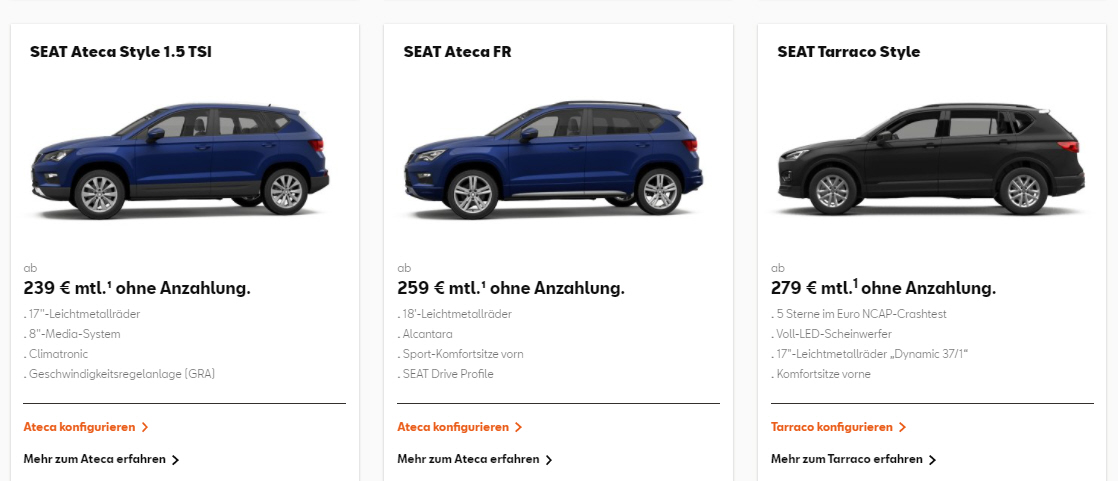The width and height of the screenshot is (1118, 481).
Task: Follow Mehr zum Ateca erfahren under Ateca FR
Action: pyautogui.click(x=468, y=459)
